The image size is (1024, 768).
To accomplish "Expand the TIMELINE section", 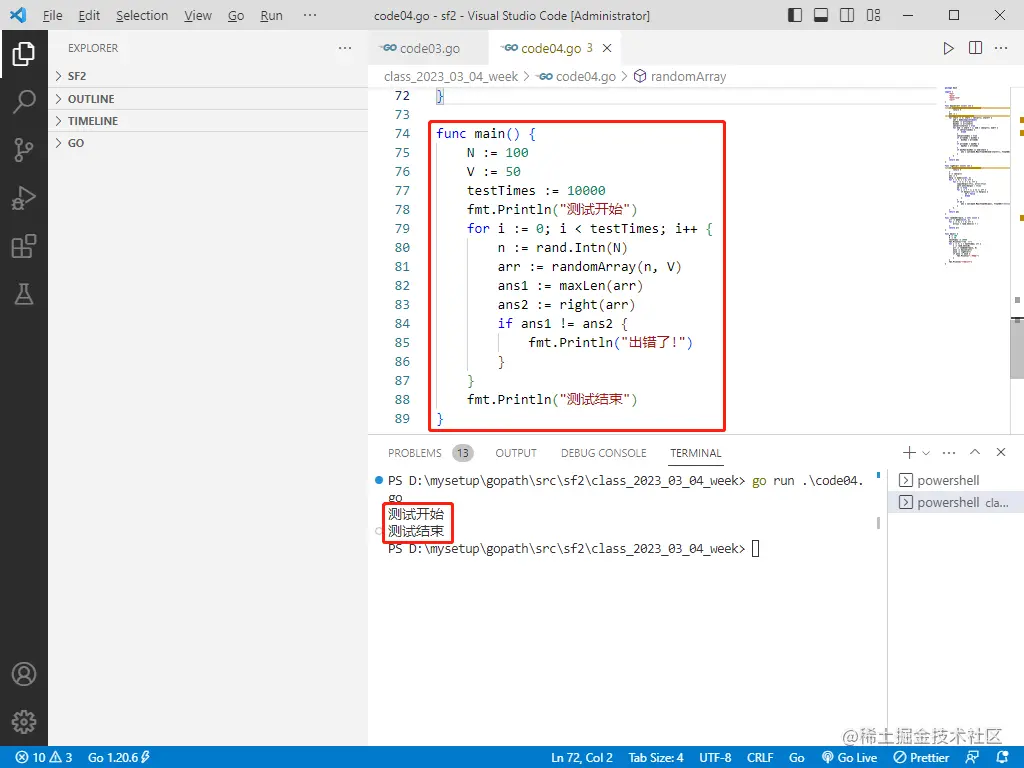I will click(x=208, y=121).
